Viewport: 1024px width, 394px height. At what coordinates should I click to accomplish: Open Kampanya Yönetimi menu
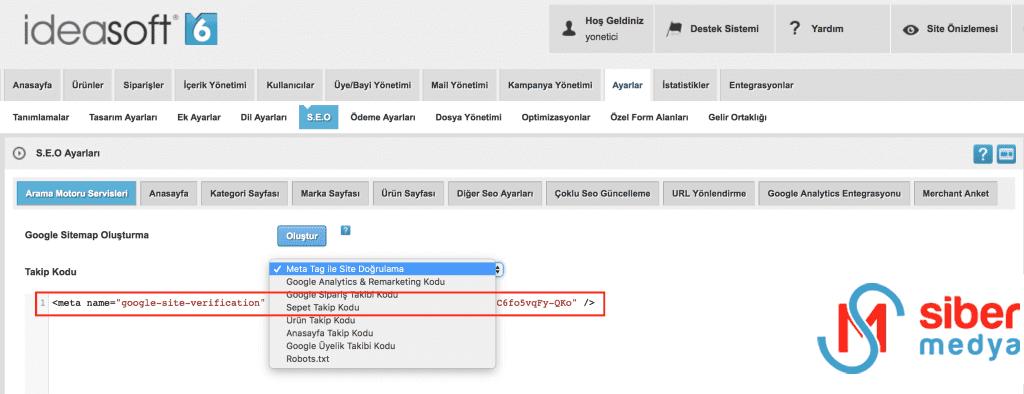550,85
